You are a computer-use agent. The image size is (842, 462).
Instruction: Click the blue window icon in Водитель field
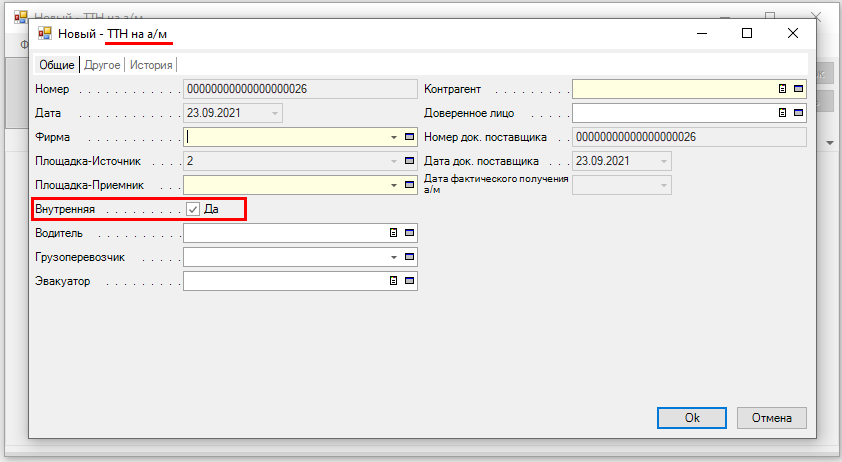[409, 233]
